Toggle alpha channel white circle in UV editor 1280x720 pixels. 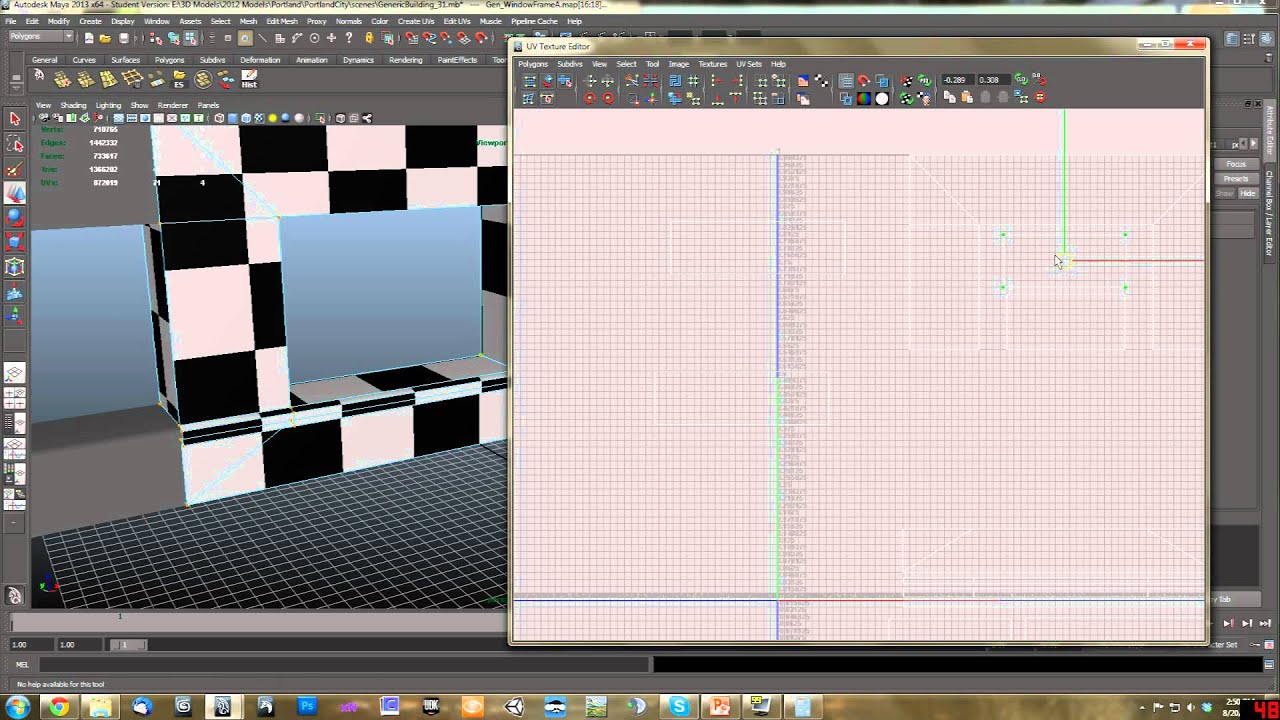pyautogui.click(x=882, y=98)
